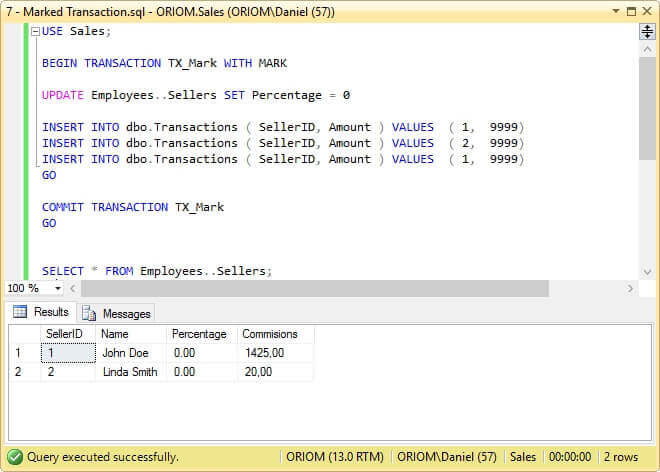Click row header 1 in results grid

click(x=25, y=353)
